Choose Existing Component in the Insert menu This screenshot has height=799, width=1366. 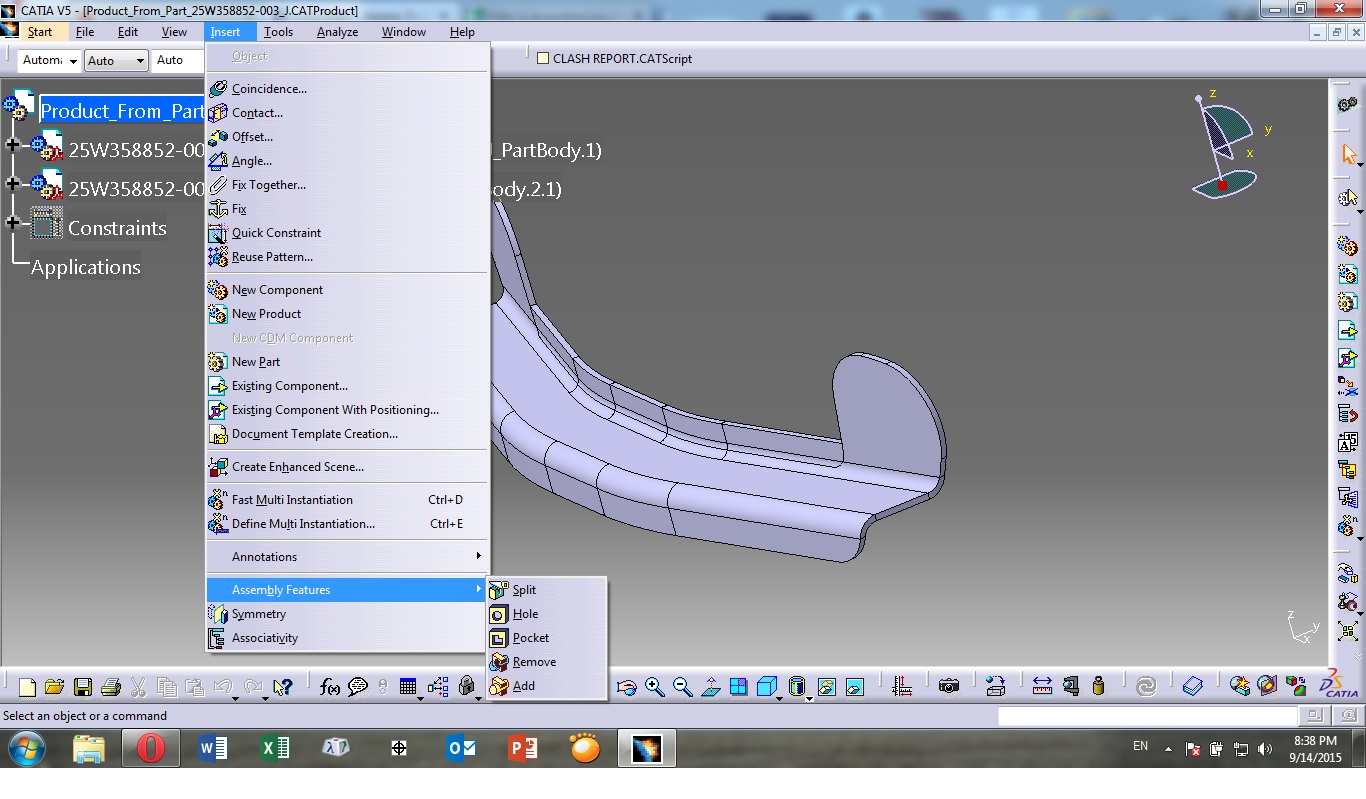pyautogui.click(x=346, y=385)
